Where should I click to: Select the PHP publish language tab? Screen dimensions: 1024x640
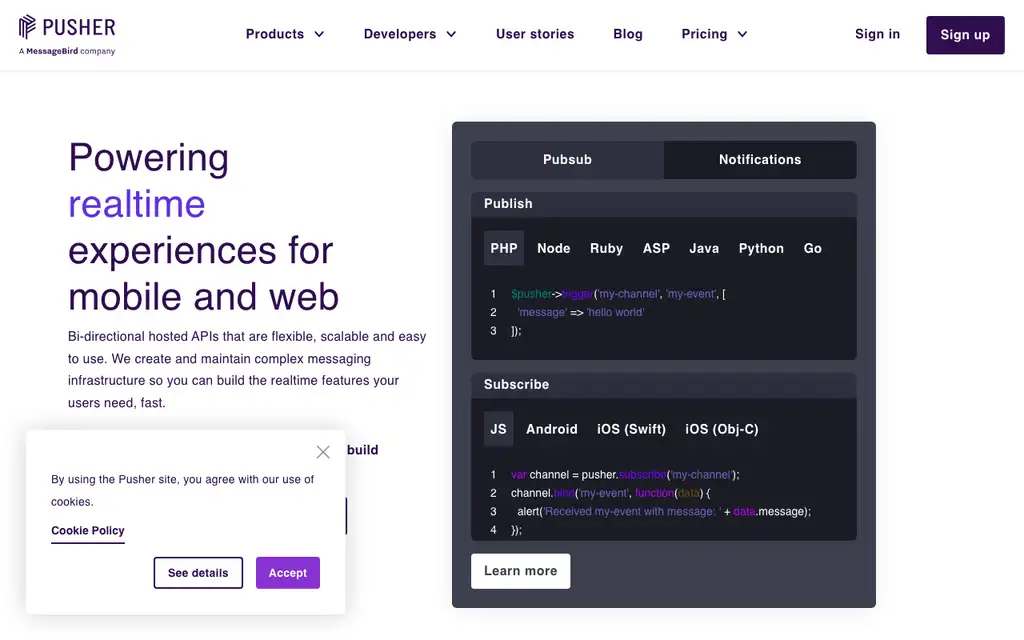pos(504,248)
